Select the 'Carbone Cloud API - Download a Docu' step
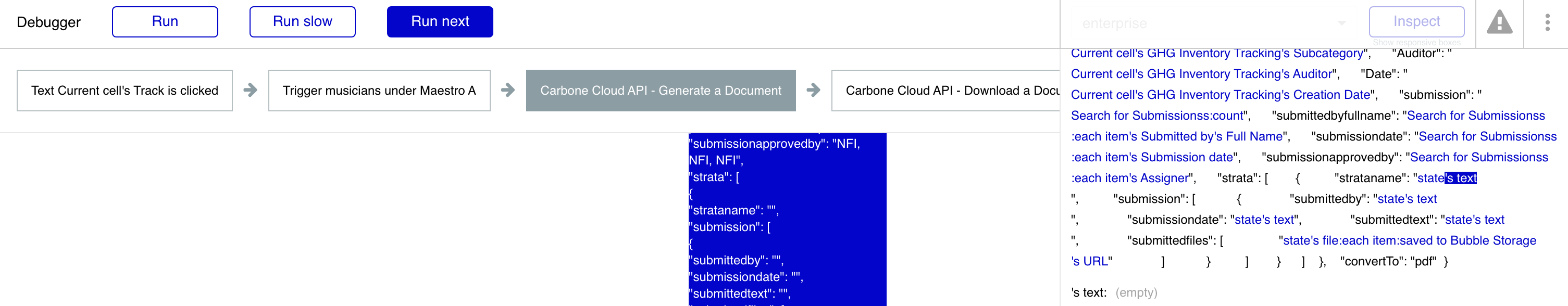1568x306 pixels. click(x=946, y=91)
